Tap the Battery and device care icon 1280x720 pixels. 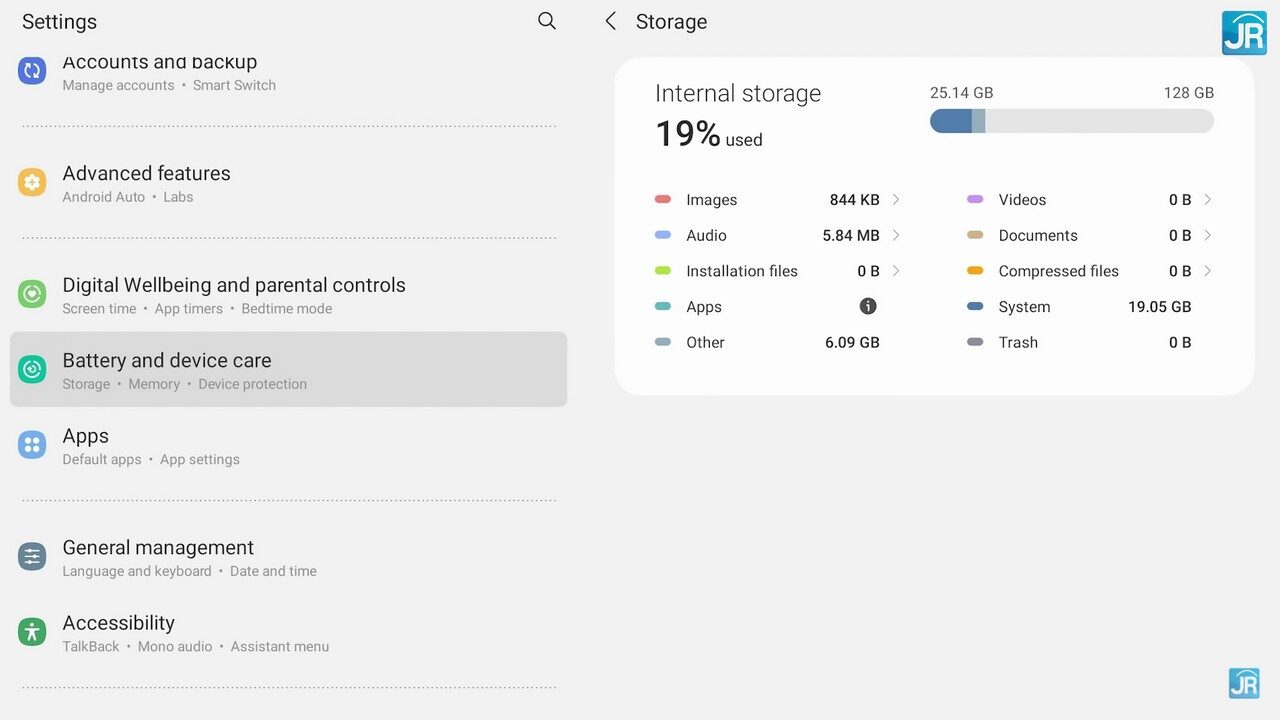[32, 370]
